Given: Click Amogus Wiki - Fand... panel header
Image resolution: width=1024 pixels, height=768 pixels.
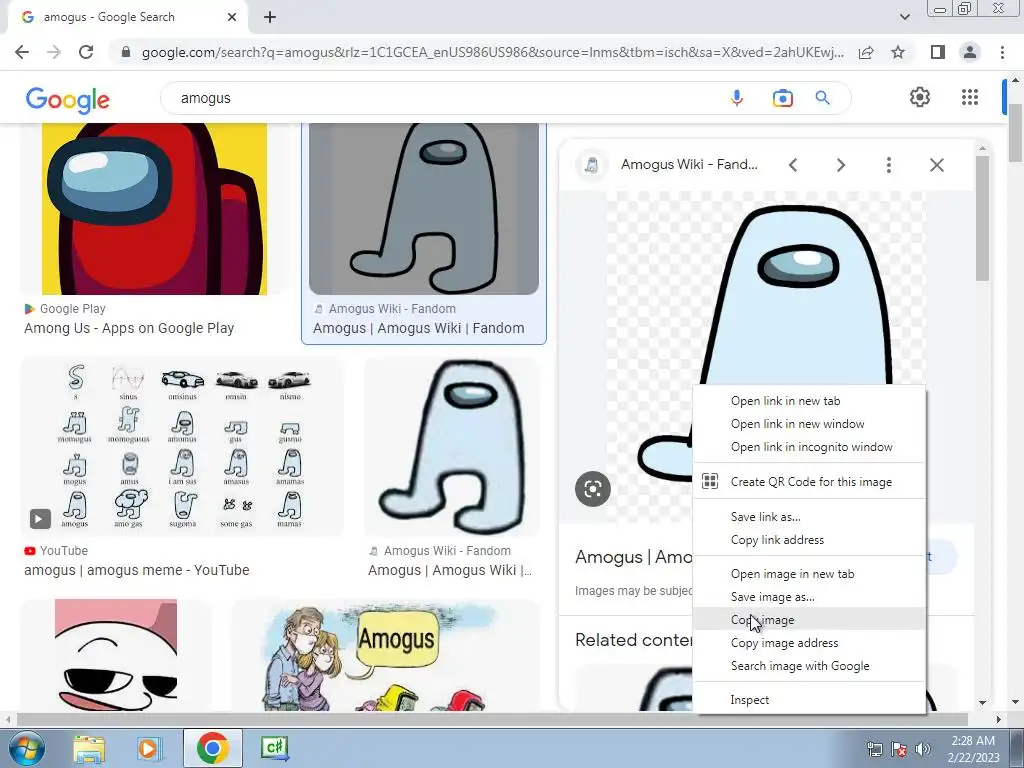Looking at the screenshot, I should click(x=689, y=165).
